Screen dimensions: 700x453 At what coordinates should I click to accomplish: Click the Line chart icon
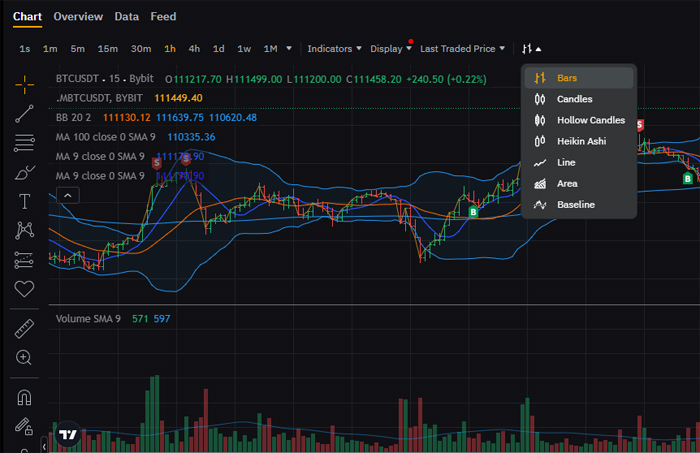[x=540, y=162]
